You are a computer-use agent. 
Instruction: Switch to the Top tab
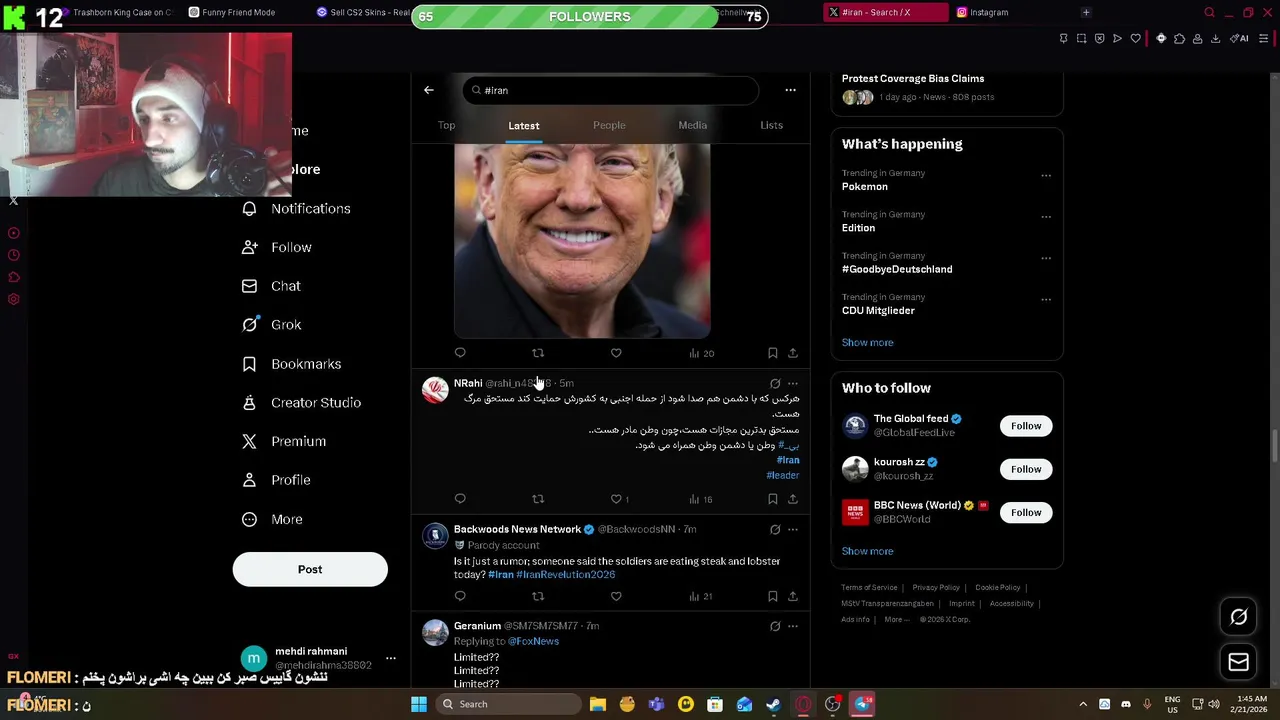446,125
